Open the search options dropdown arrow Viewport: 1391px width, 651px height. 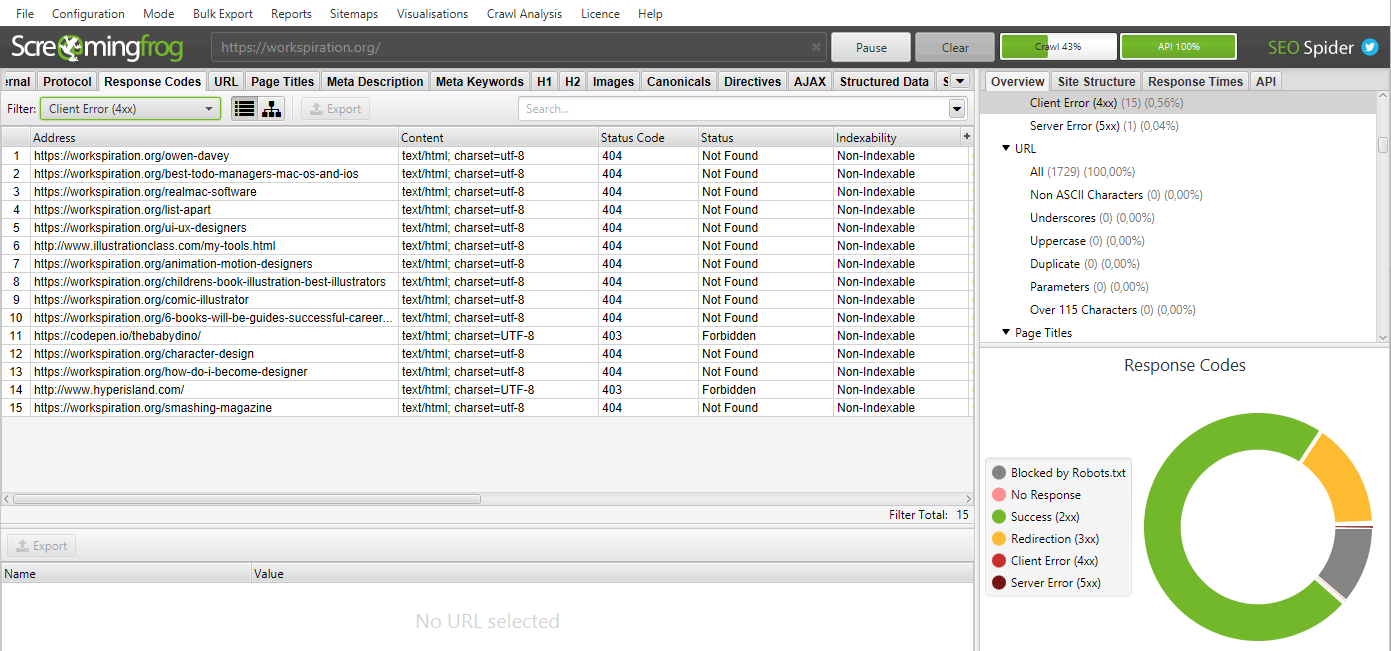click(957, 109)
